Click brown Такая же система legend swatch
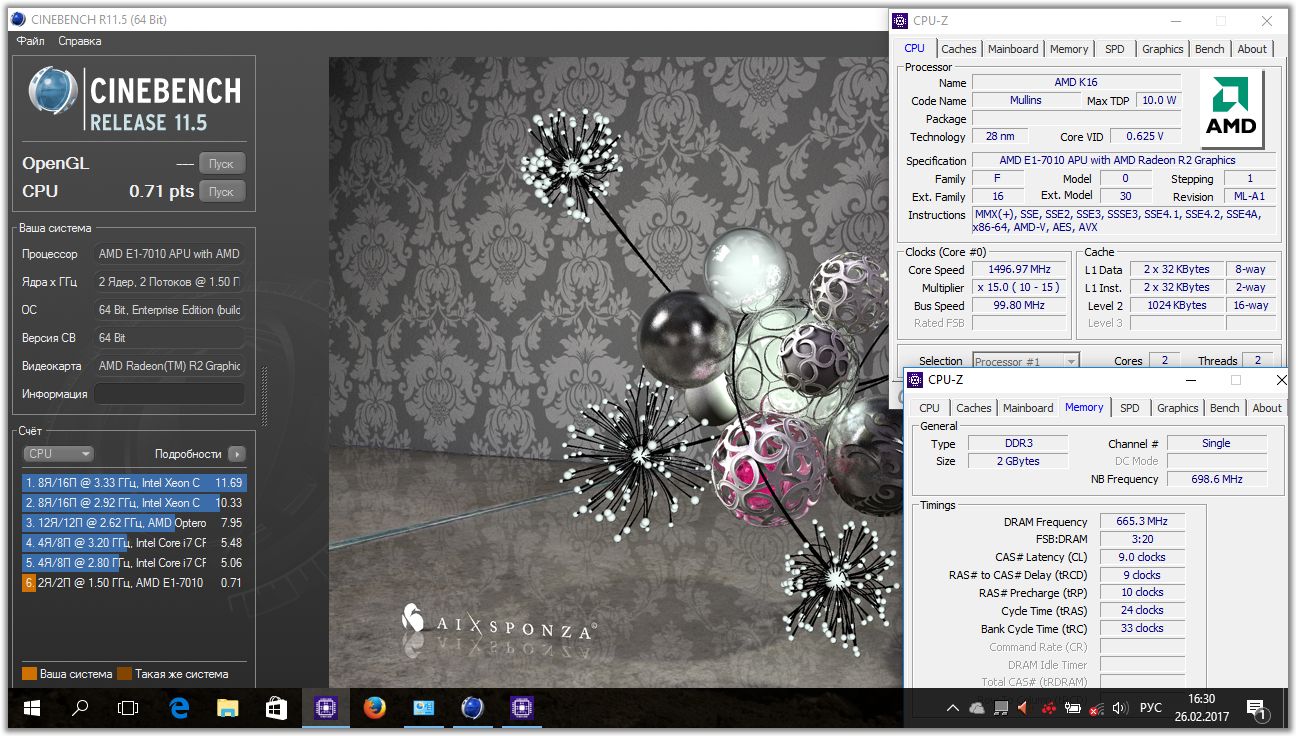The height and width of the screenshot is (736, 1296). (x=124, y=674)
